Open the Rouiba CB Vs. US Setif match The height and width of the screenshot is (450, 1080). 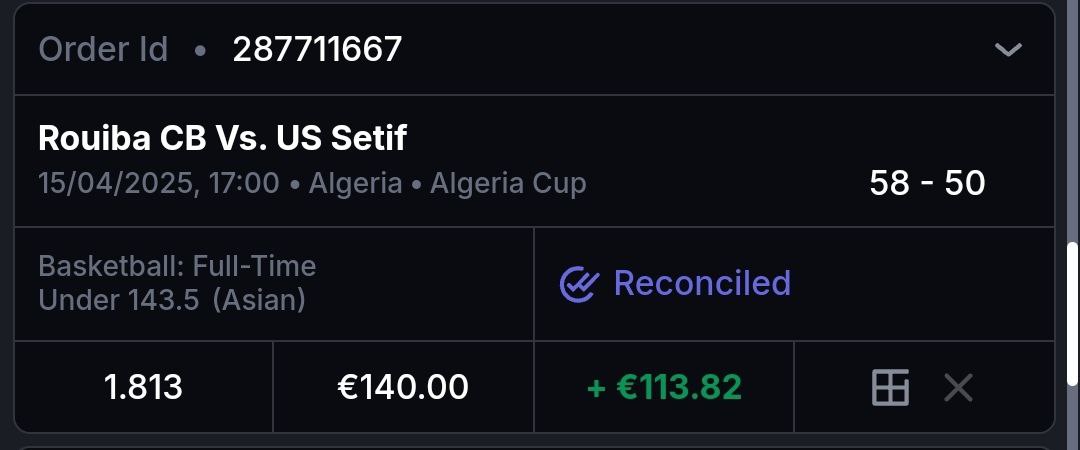point(222,138)
